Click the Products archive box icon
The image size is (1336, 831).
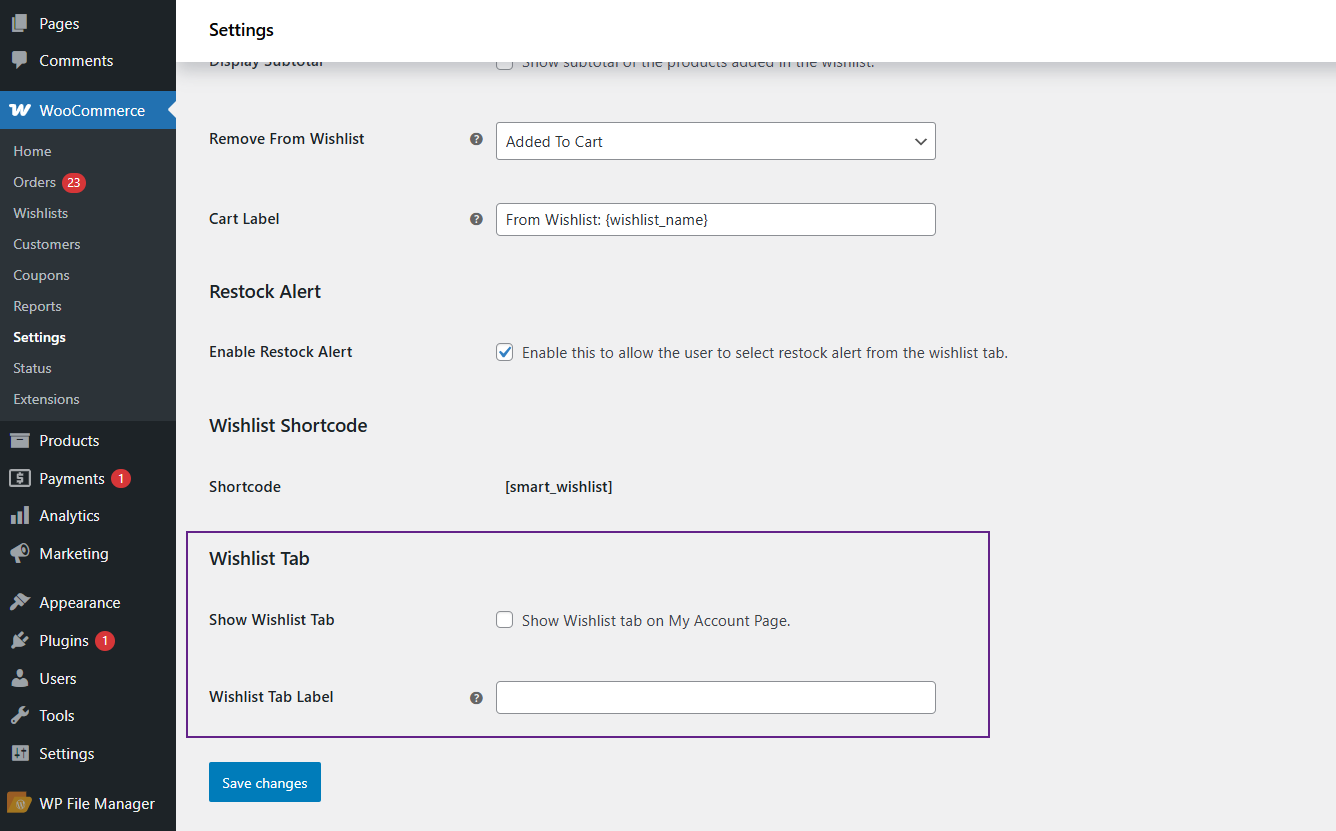(x=20, y=441)
